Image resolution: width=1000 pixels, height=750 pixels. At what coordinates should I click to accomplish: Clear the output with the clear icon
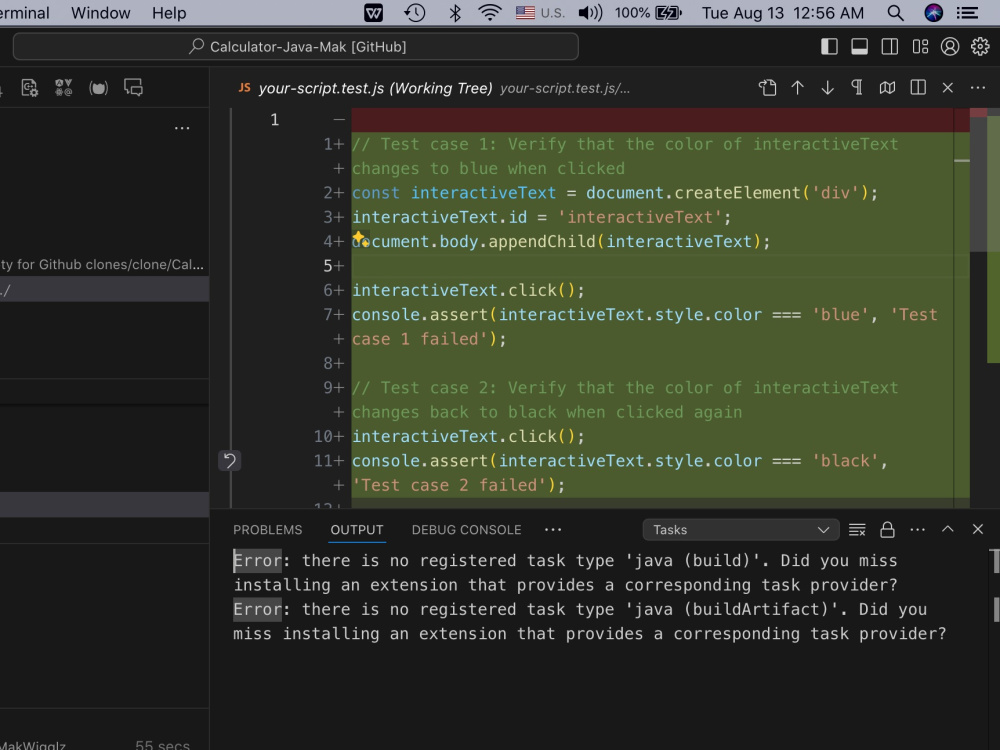[857, 529]
